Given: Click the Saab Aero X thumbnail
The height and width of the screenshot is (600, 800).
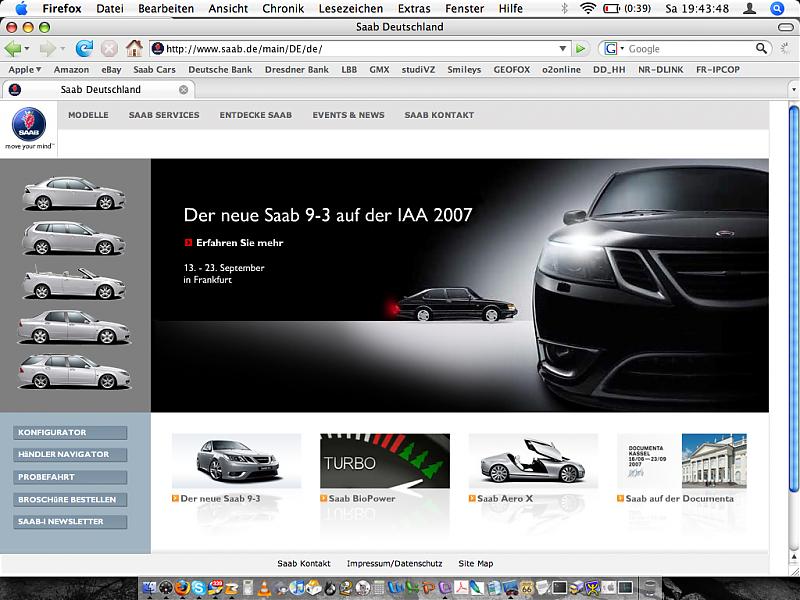Looking at the screenshot, I should 533,461.
